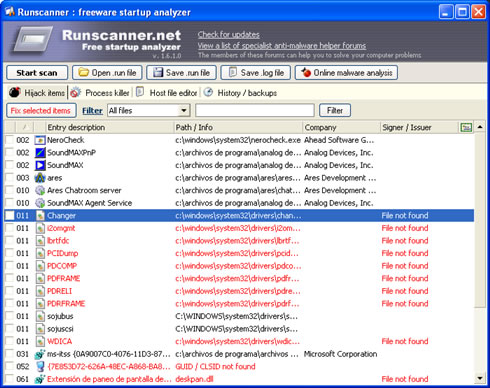Image resolution: width=490 pixels, height=388 pixels.
Task: Click Microsoft Corporation company cell
Action: click(x=340, y=354)
